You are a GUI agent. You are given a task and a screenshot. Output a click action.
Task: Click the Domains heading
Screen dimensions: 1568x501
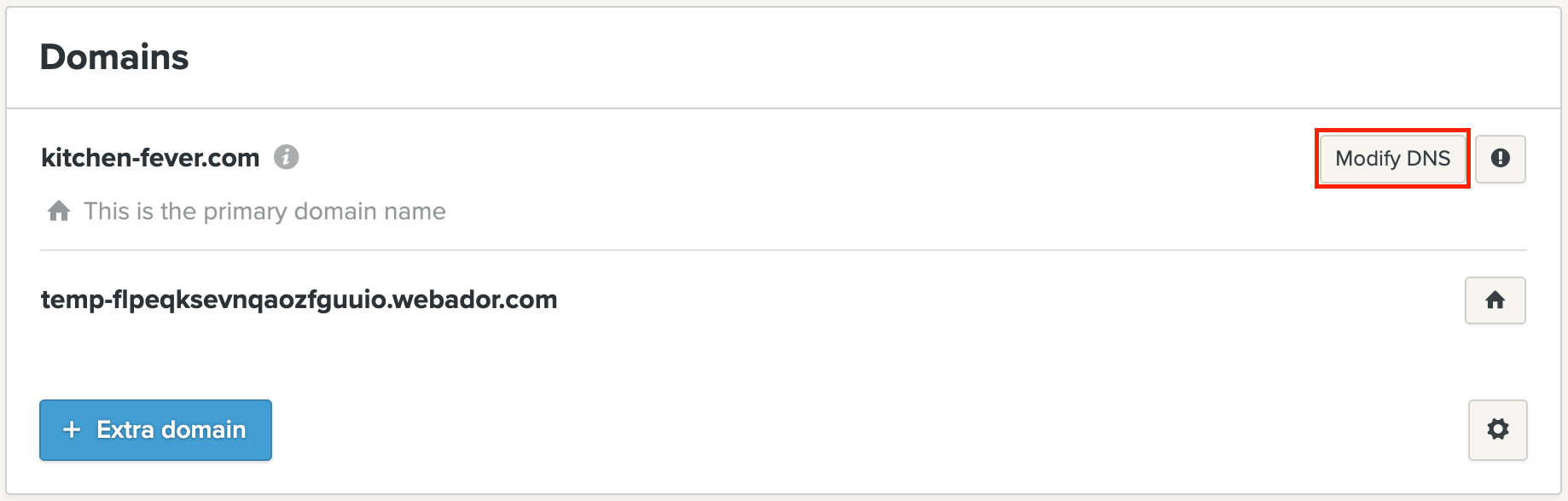pos(114,57)
